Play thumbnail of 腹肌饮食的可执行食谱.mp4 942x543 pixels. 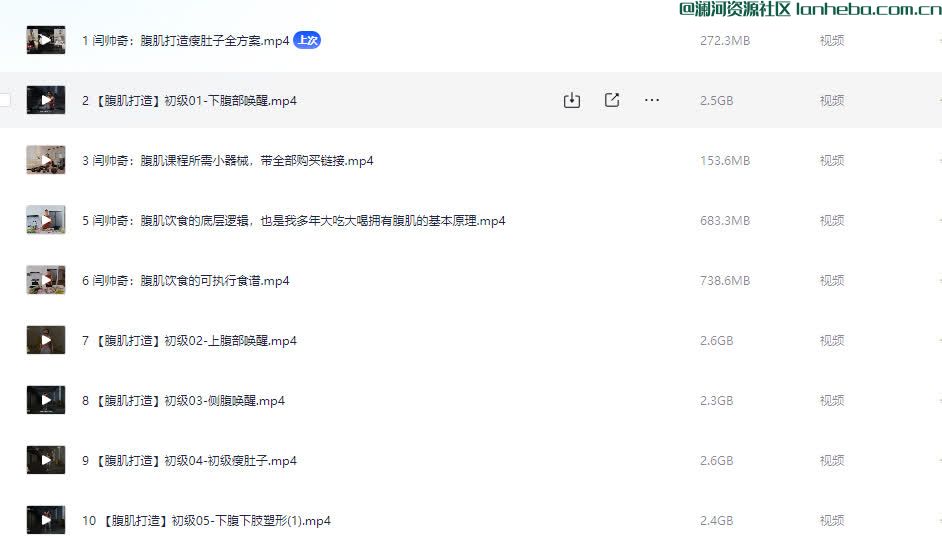46,281
